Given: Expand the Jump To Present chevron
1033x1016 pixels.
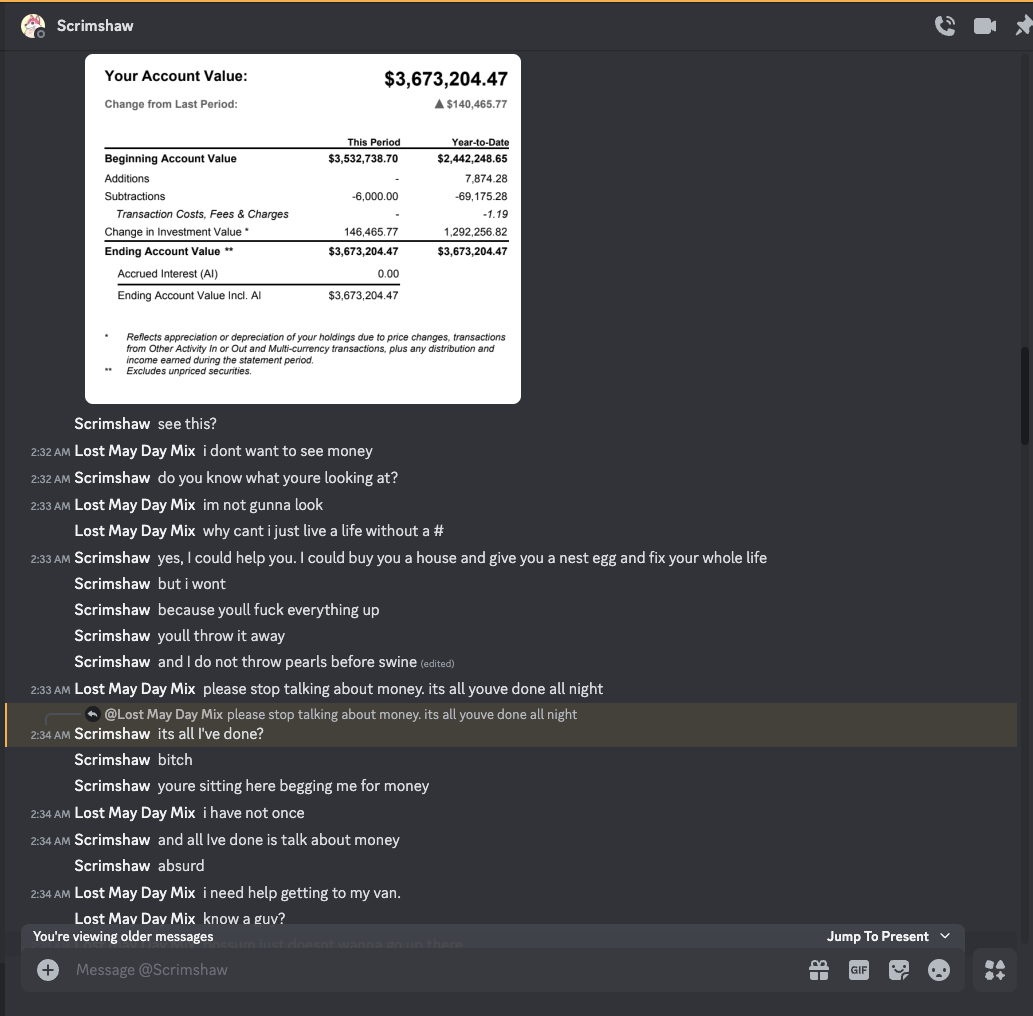Looking at the screenshot, I should [x=945, y=936].
